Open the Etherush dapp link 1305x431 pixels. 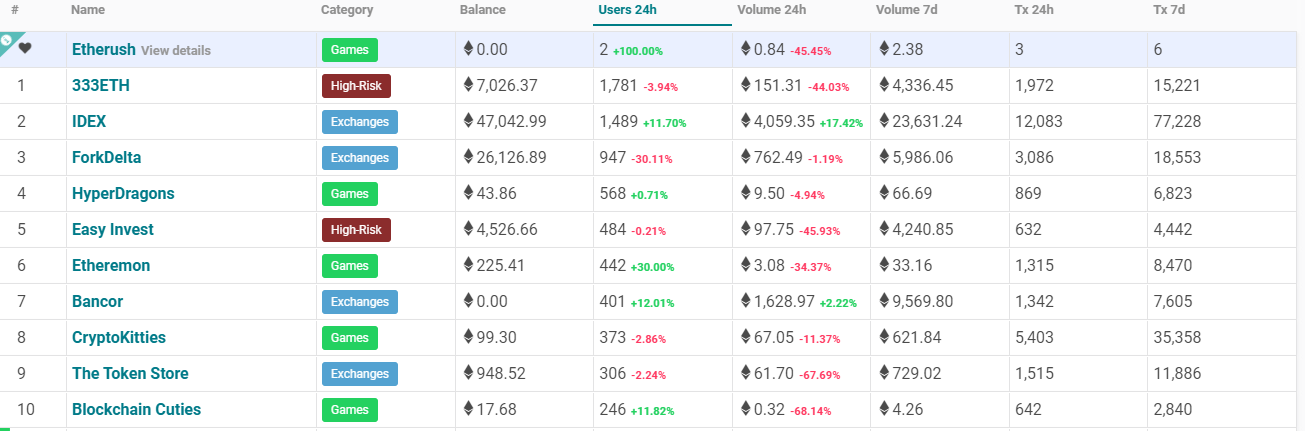[104, 49]
